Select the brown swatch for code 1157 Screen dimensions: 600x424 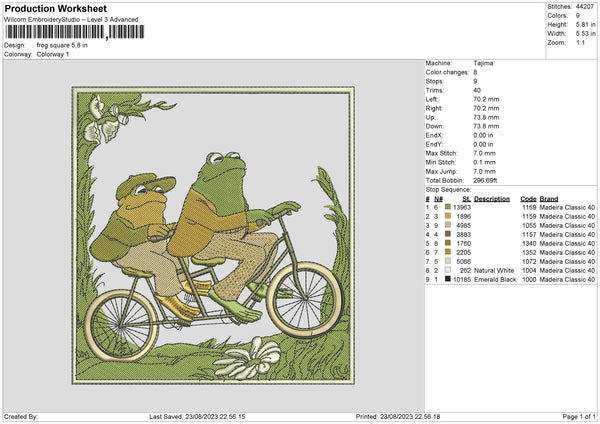[x=448, y=234]
